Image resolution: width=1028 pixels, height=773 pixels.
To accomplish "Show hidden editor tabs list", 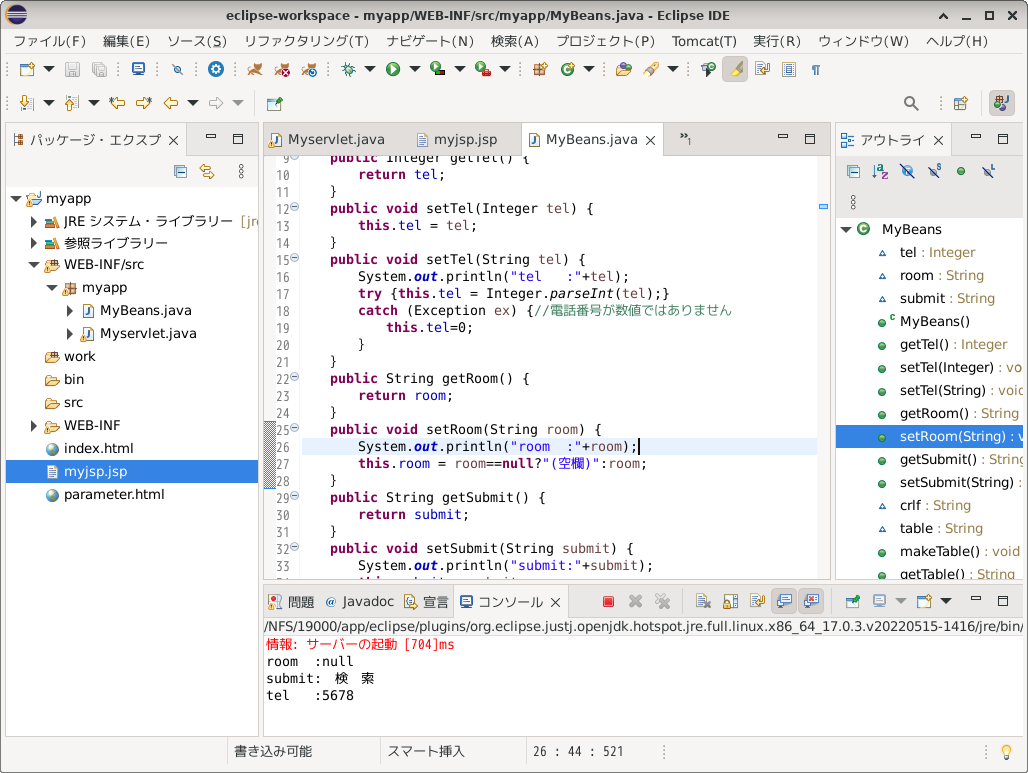I will pyautogui.click(x=685, y=138).
